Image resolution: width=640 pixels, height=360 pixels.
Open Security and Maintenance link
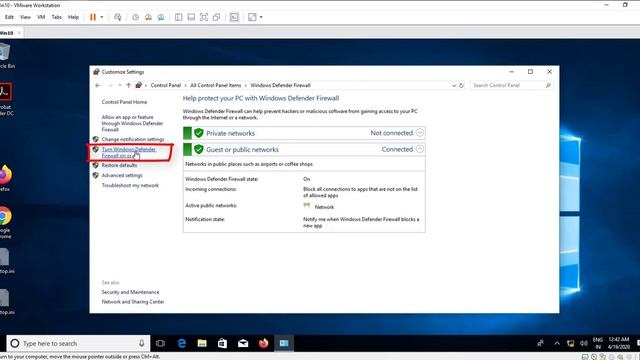[x=130, y=292]
